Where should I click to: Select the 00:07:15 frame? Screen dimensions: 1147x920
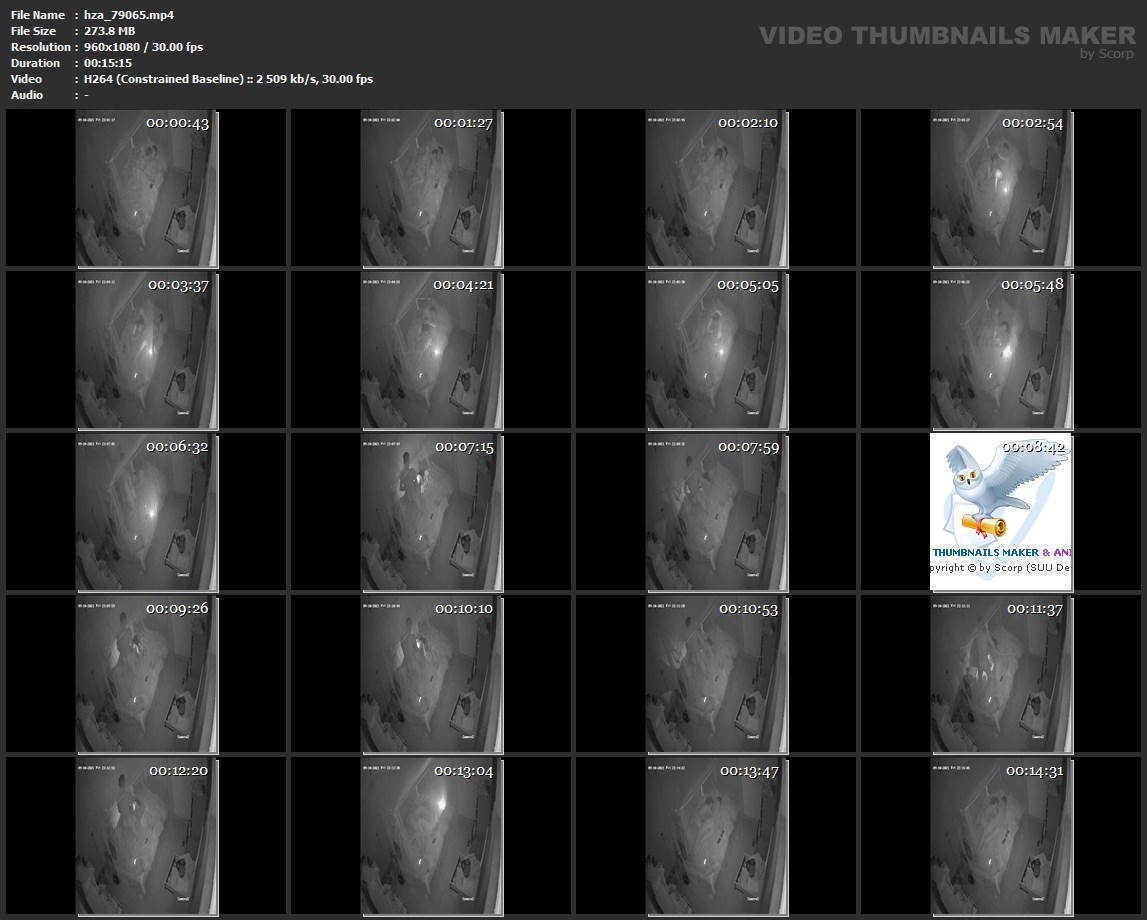431,512
